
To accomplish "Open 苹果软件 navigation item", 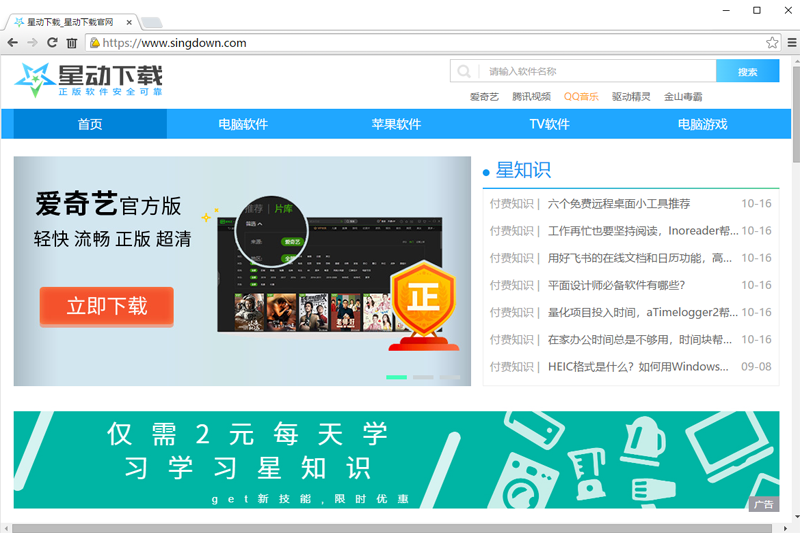I will click(x=396, y=124).
